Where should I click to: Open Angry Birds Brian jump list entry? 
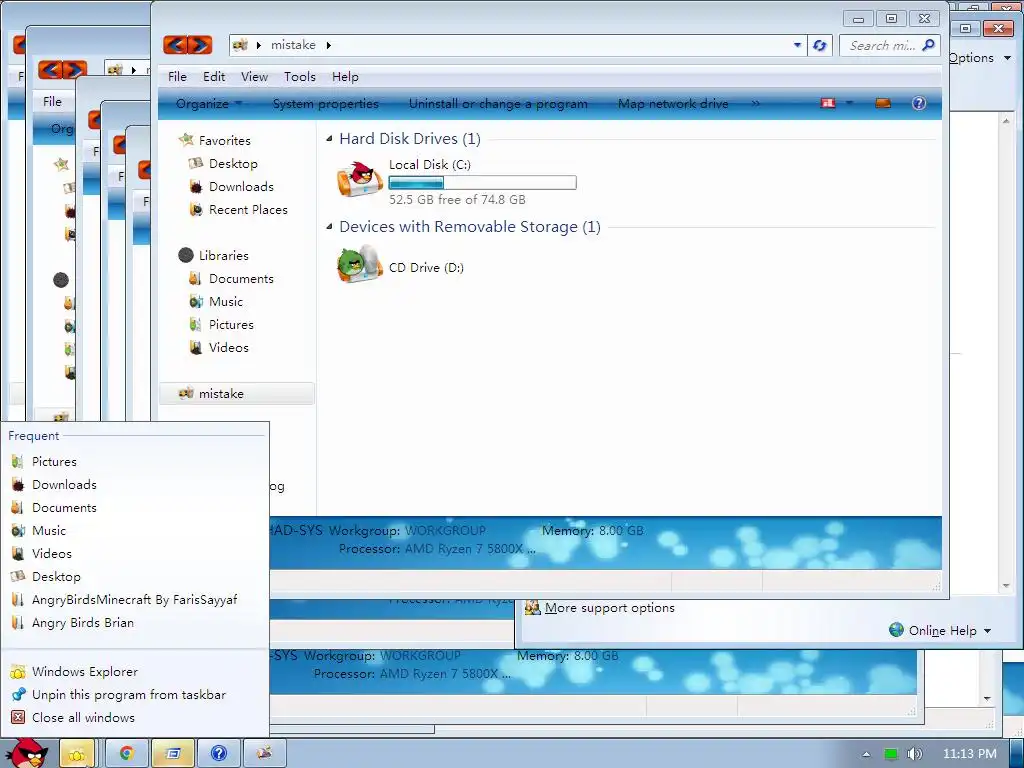pyautogui.click(x=135, y=622)
